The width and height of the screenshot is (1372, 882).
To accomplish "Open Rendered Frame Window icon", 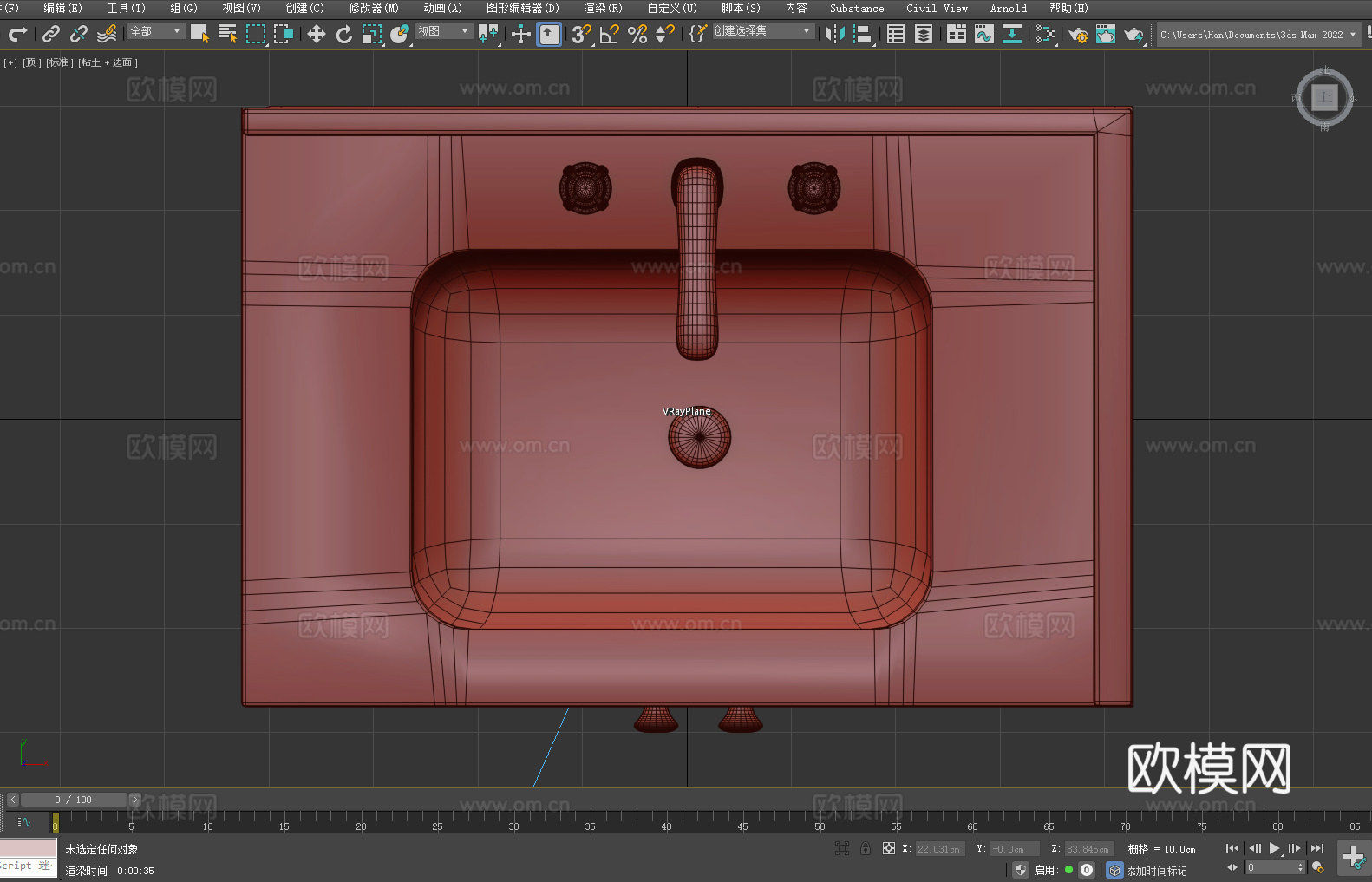I will 1106,34.
